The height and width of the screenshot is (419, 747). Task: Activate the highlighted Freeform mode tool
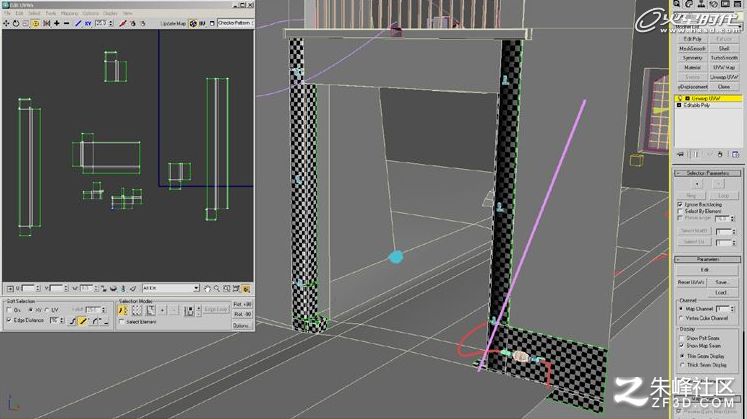(x=35, y=23)
